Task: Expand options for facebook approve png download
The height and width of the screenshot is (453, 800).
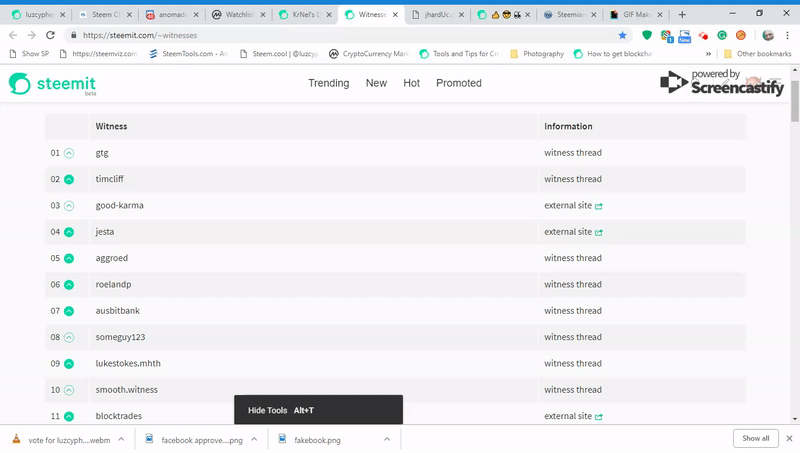Action: [254, 439]
